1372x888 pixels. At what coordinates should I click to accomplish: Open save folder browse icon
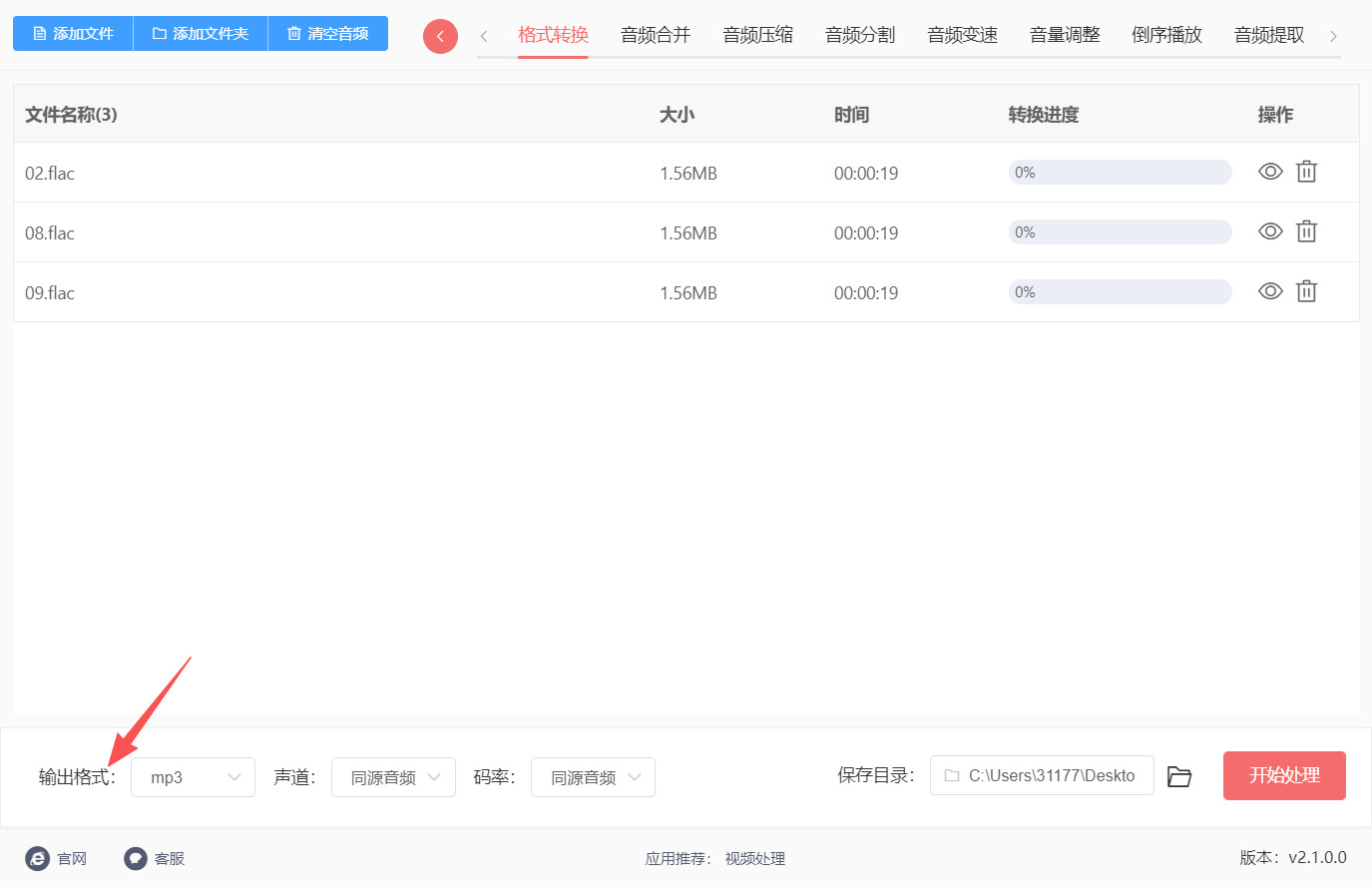pyautogui.click(x=1179, y=776)
